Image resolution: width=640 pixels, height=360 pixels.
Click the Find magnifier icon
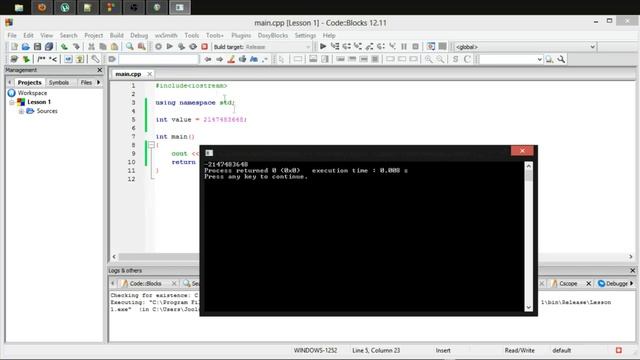click(130, 47)
